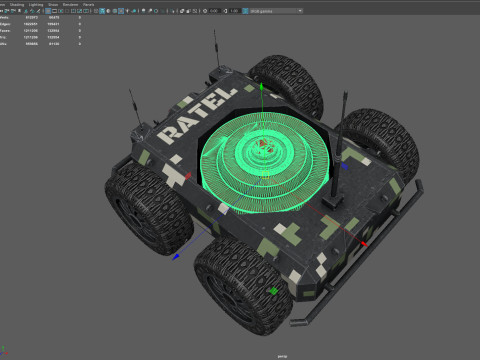The height and width of the screenshot is (360, 480).
Task: Toggle the Textured display icon
Action: [x=121, y=11]
